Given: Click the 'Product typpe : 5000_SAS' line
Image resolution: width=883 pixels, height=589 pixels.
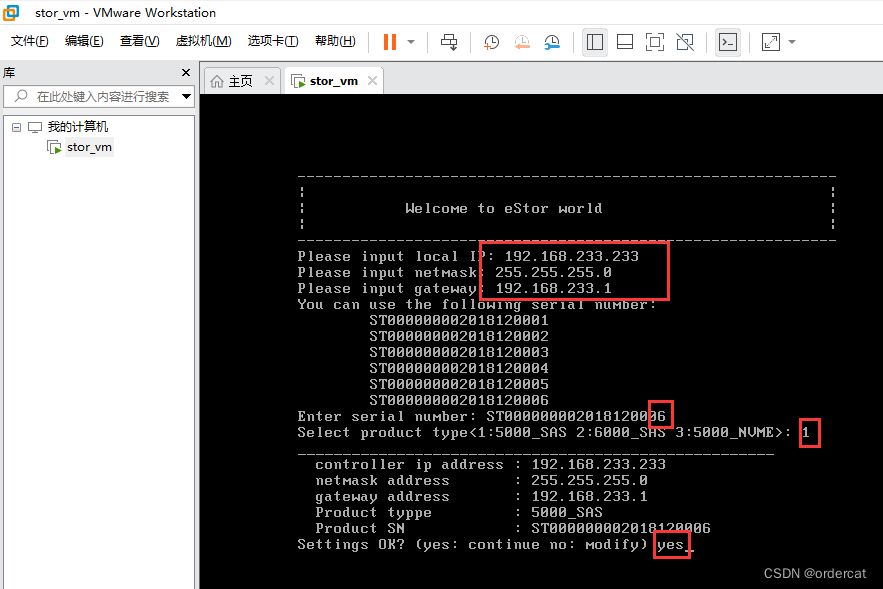Looking at the screenshot, I should point(459,512).
